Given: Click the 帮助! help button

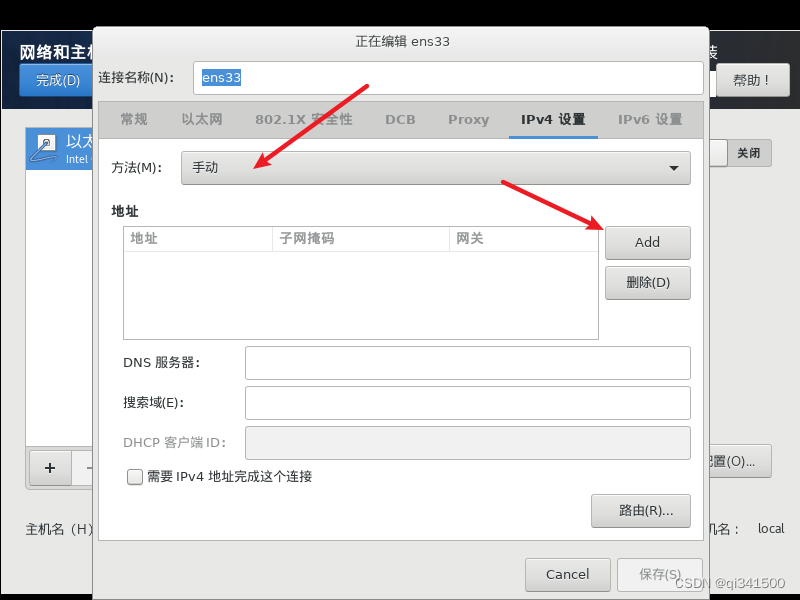Looking at the screenshot, I should pyautogui.click(x=753, y=80).
